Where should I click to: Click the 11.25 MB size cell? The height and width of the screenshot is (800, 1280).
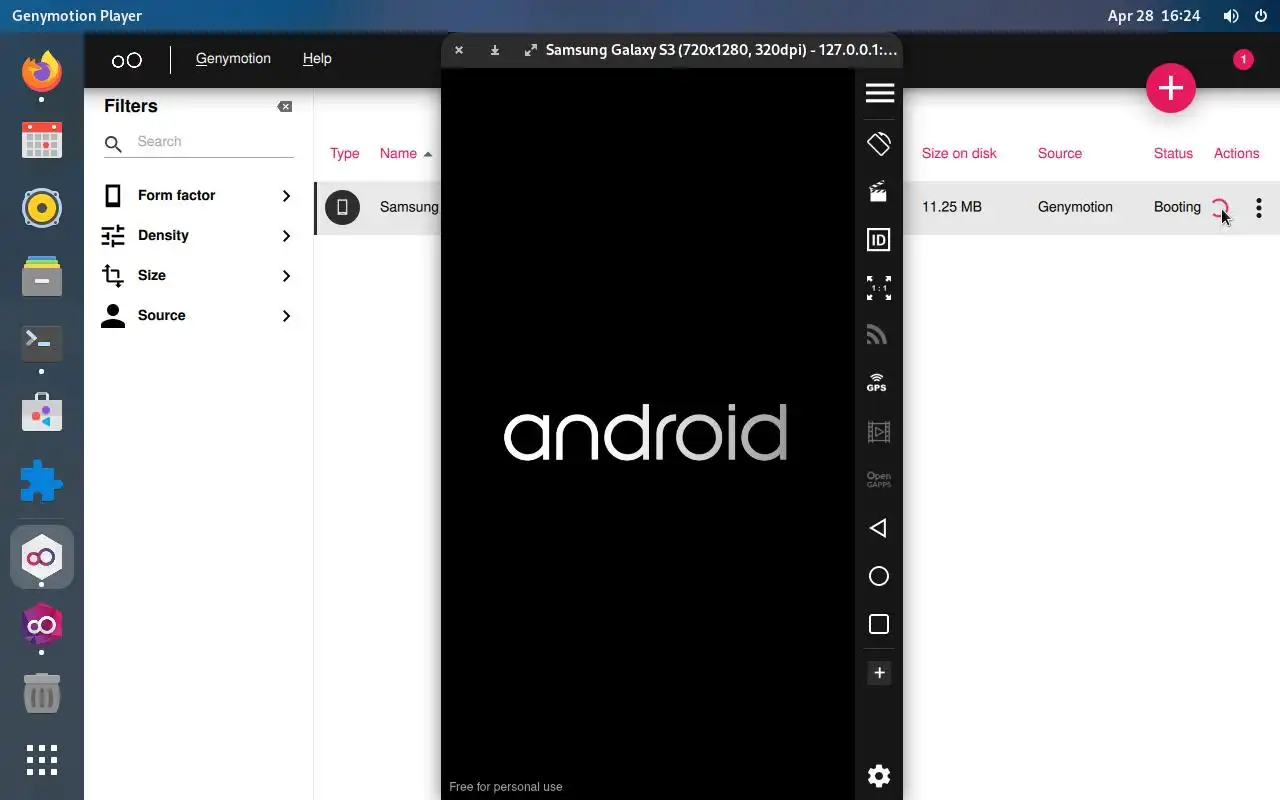click(x=952, y=207)
